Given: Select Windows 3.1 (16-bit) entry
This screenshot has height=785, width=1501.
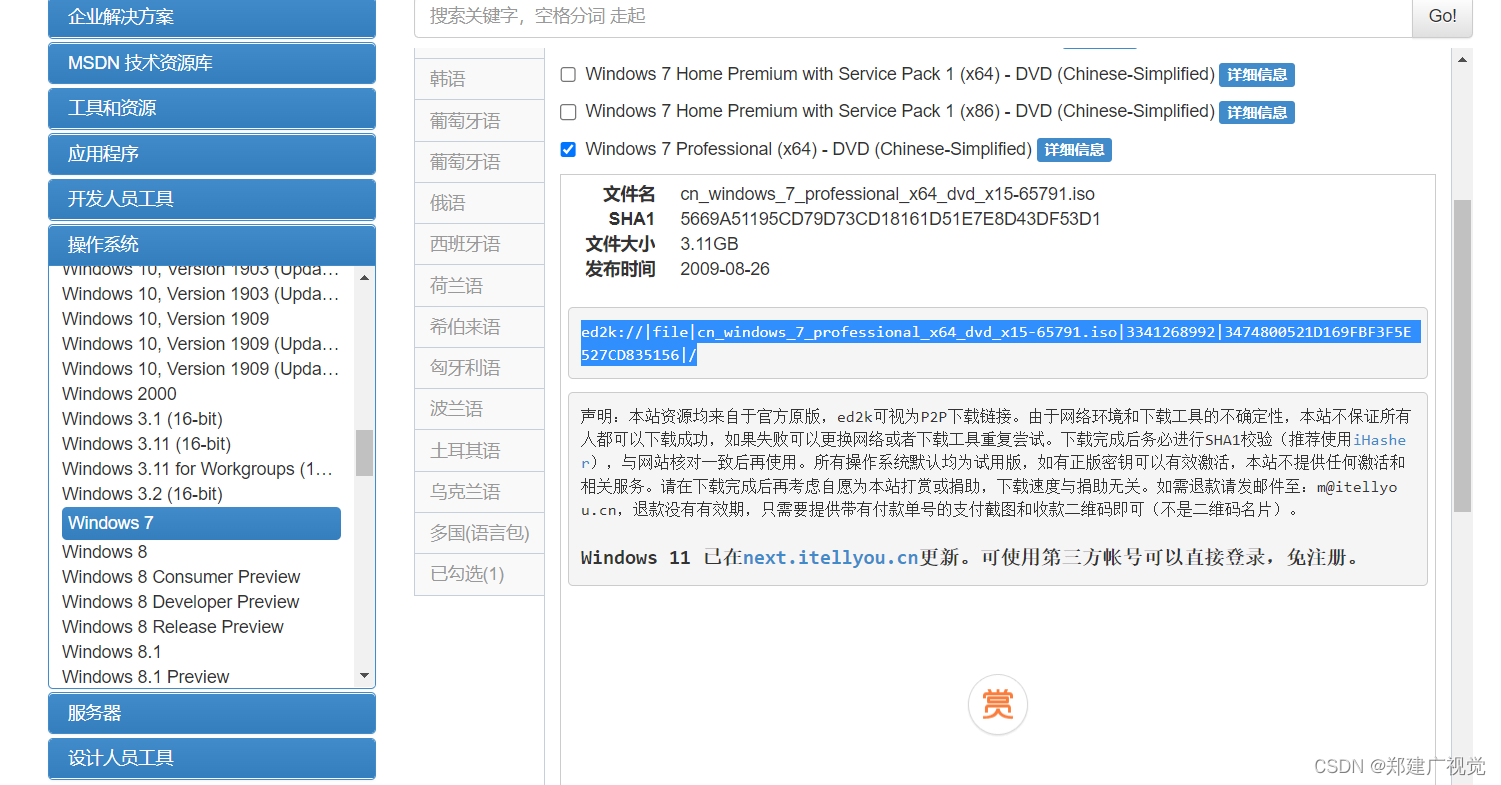Looking at the screenshot, I should (x=142, y=419).
